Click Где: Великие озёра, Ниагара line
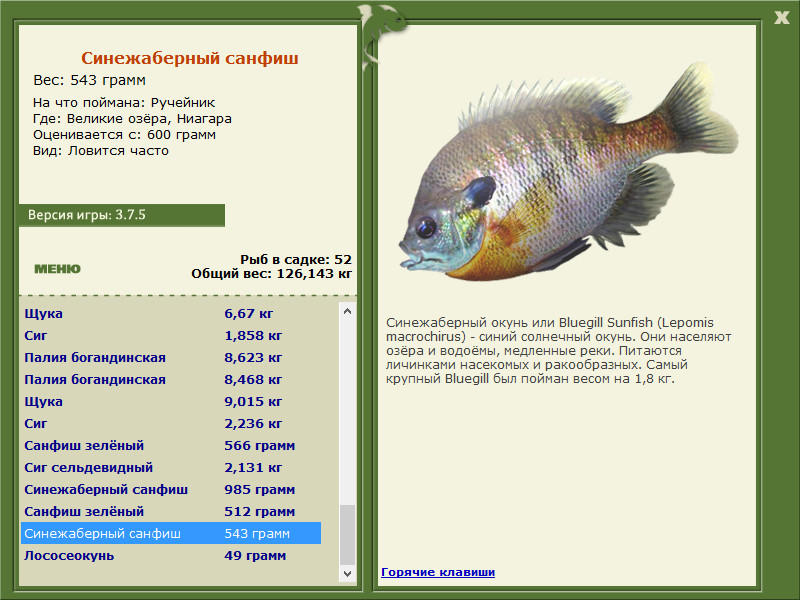This screenshot has width=800, height=600. pyautogui.click(x=132, y=119)
